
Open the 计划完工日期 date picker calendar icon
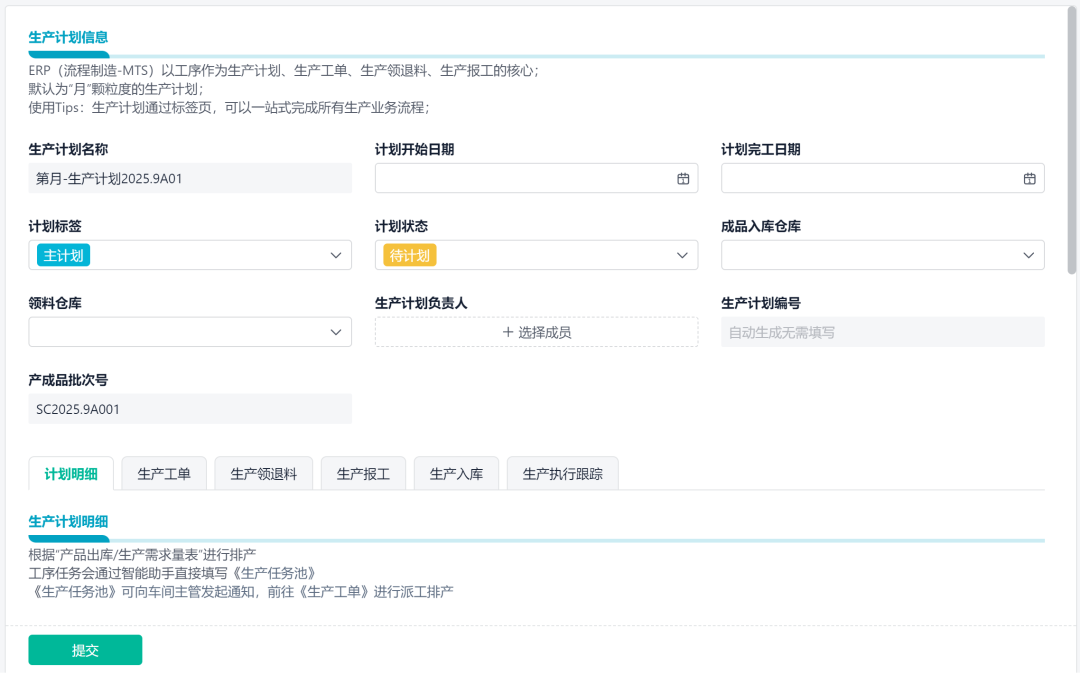pos(1028,178)
